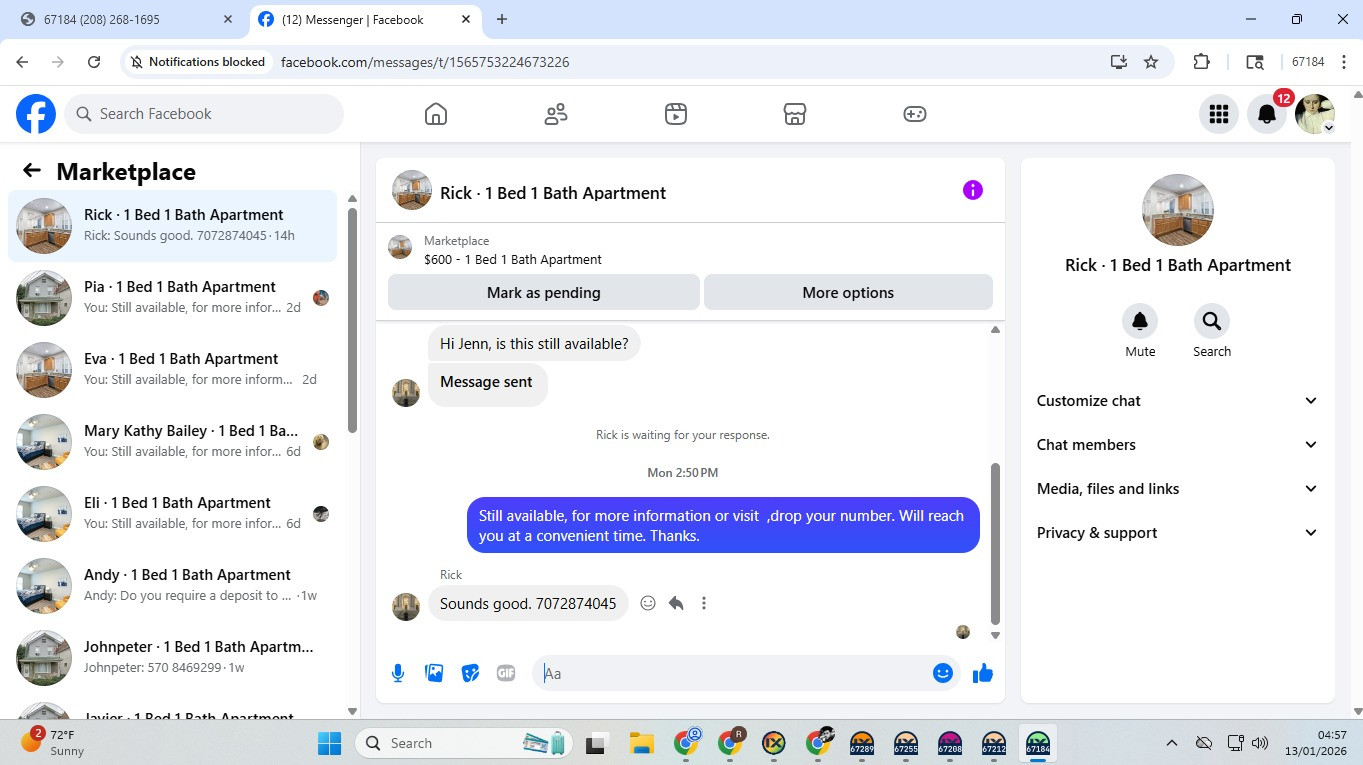Open Rick · 1 Bed 1 Bath Apartment conversation
The height and width of the screenshot is (765, 1363).
tap(173, 226)
